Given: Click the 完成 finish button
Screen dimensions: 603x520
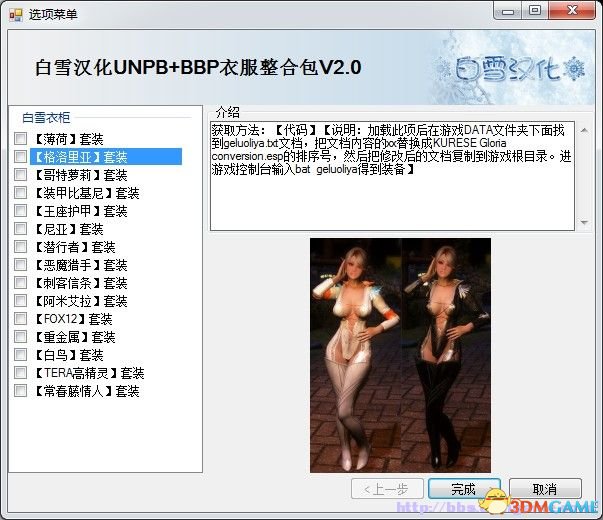Looking at the screenshot, I should pyautogui.click(x=464, y=489).
